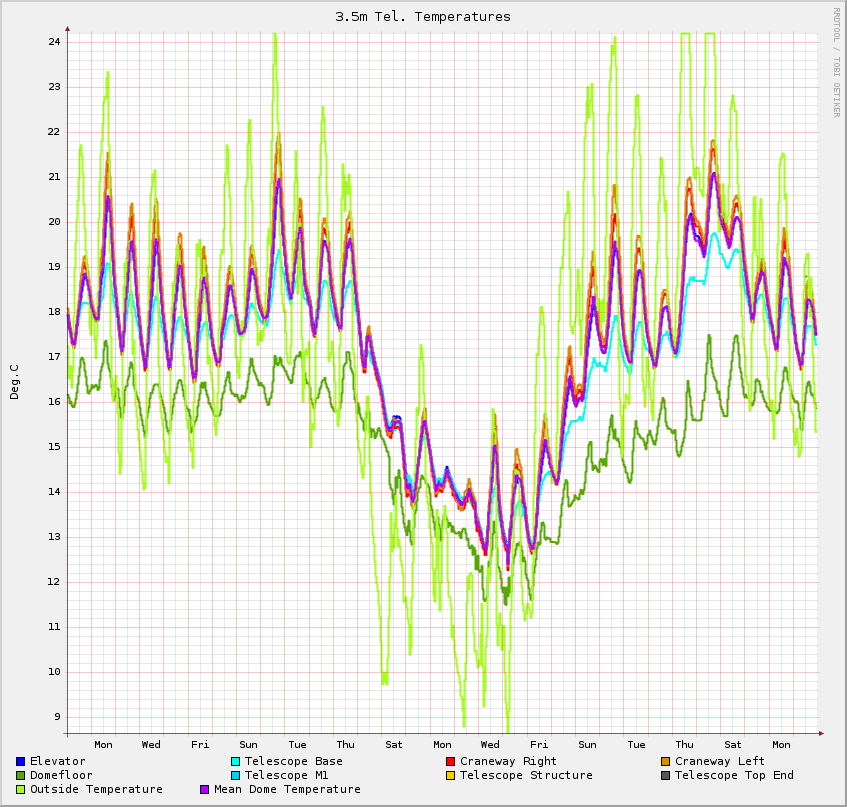Screen dimensions: 847x807
Task: Click the "Deg.C" vertical axis label
Action: point(14,382)
